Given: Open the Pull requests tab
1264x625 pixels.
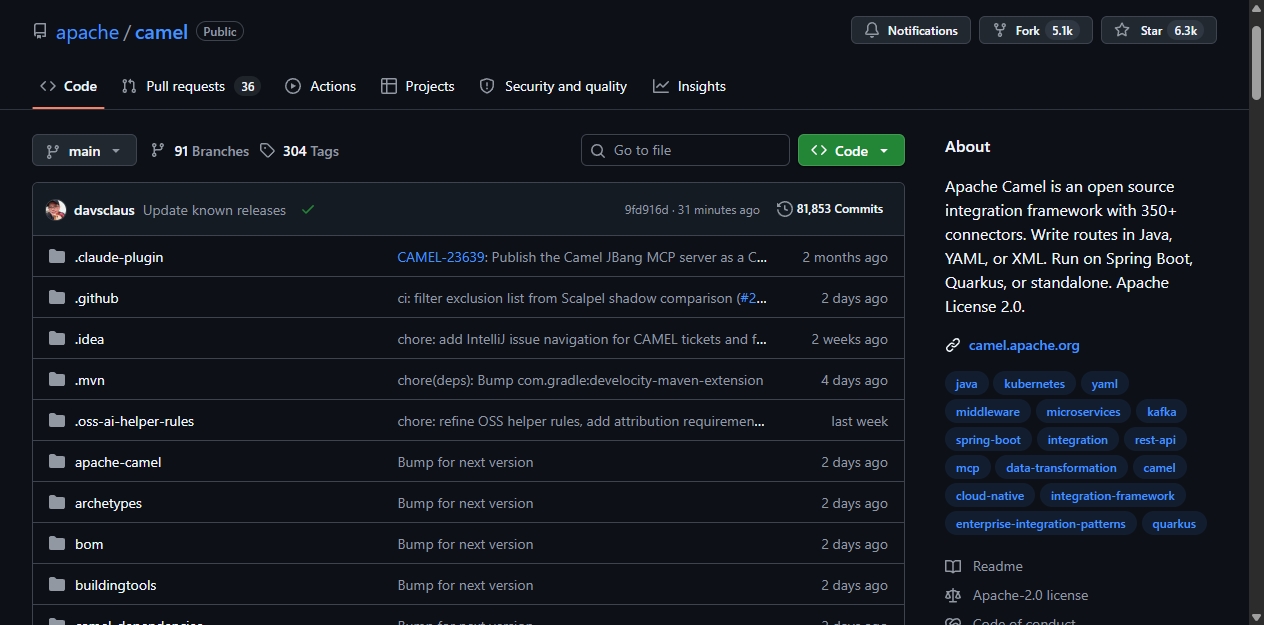Looking at the screenshot, I should pyautogui.click(x=190, y=87).
